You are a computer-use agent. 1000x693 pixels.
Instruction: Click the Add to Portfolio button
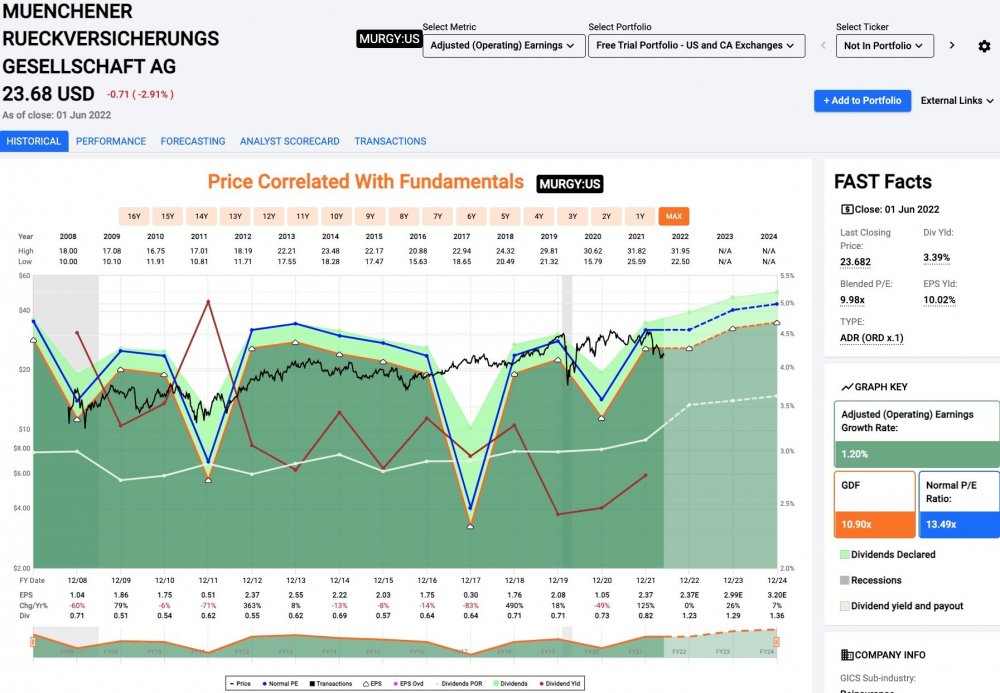862,100
